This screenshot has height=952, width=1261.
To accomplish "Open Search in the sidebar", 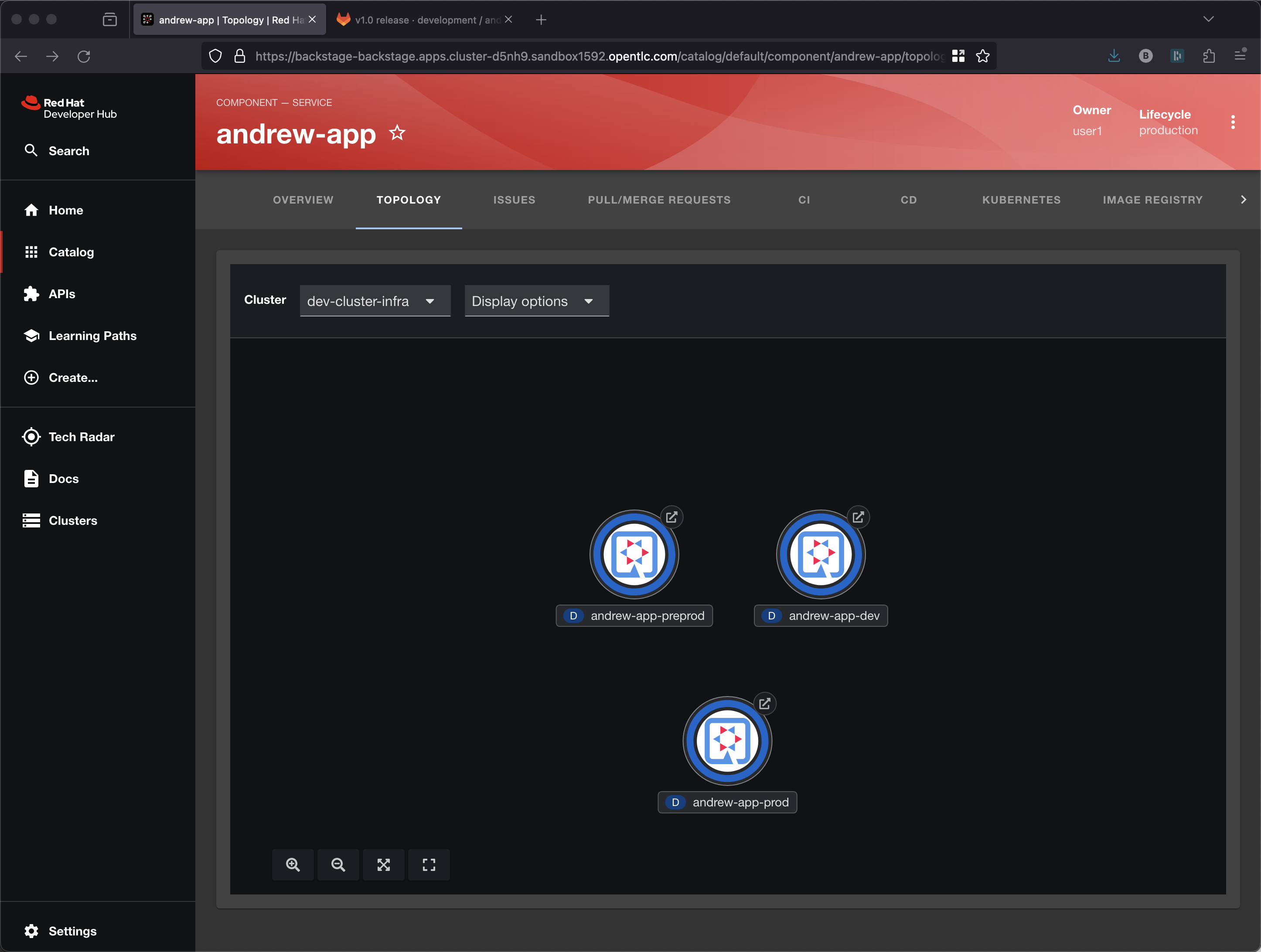I will tap(68, 150).
